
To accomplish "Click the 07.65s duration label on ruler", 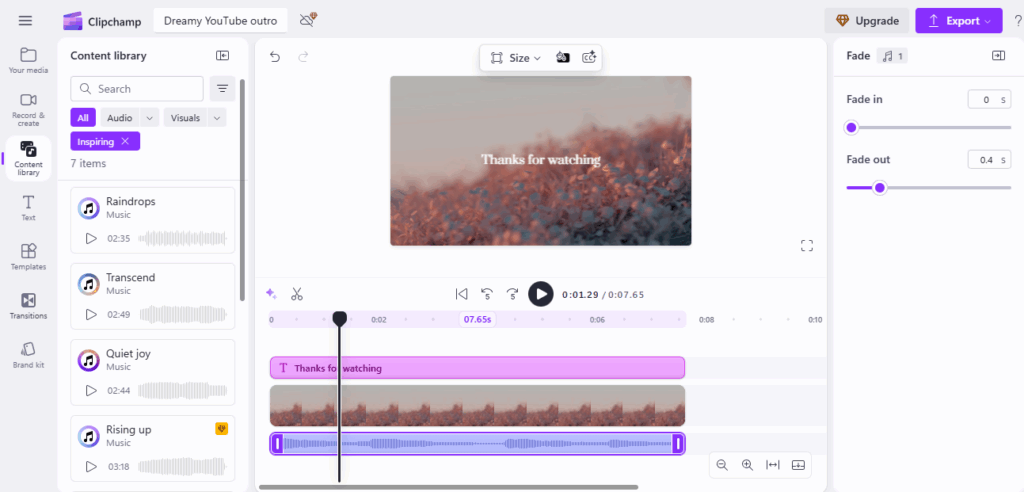I will coord(477,320).
